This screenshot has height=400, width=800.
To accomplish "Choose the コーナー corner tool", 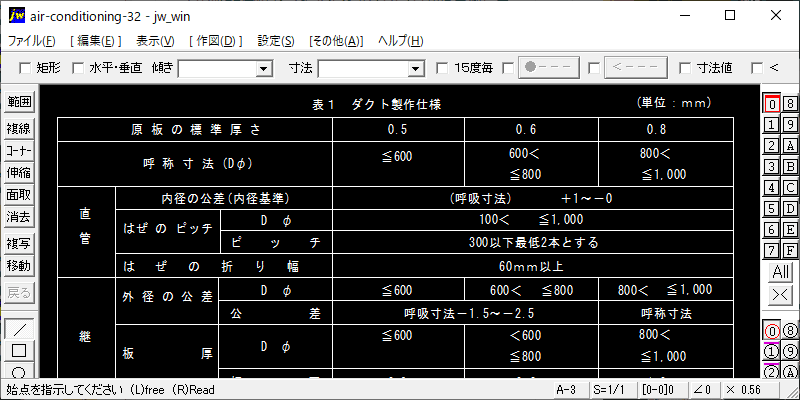I will point(20,150).
